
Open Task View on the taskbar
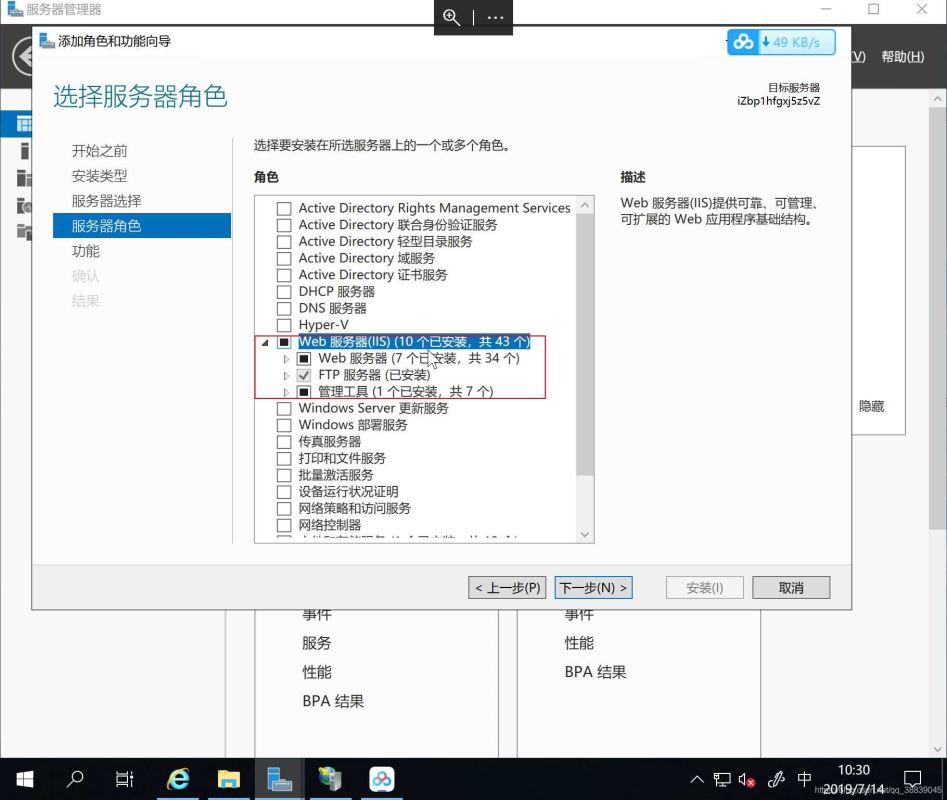tap(124, 779)
